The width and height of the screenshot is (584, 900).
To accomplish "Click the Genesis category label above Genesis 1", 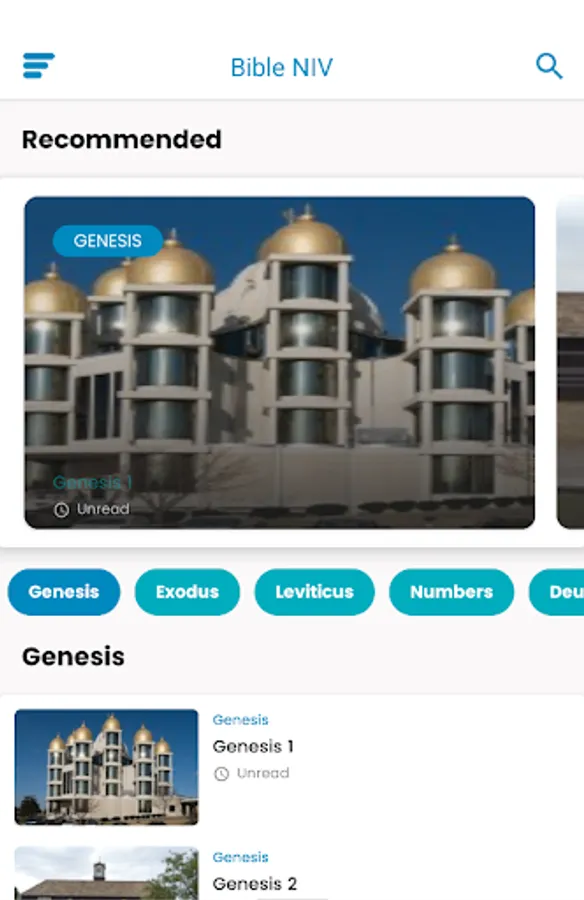I will click(240, 720).
